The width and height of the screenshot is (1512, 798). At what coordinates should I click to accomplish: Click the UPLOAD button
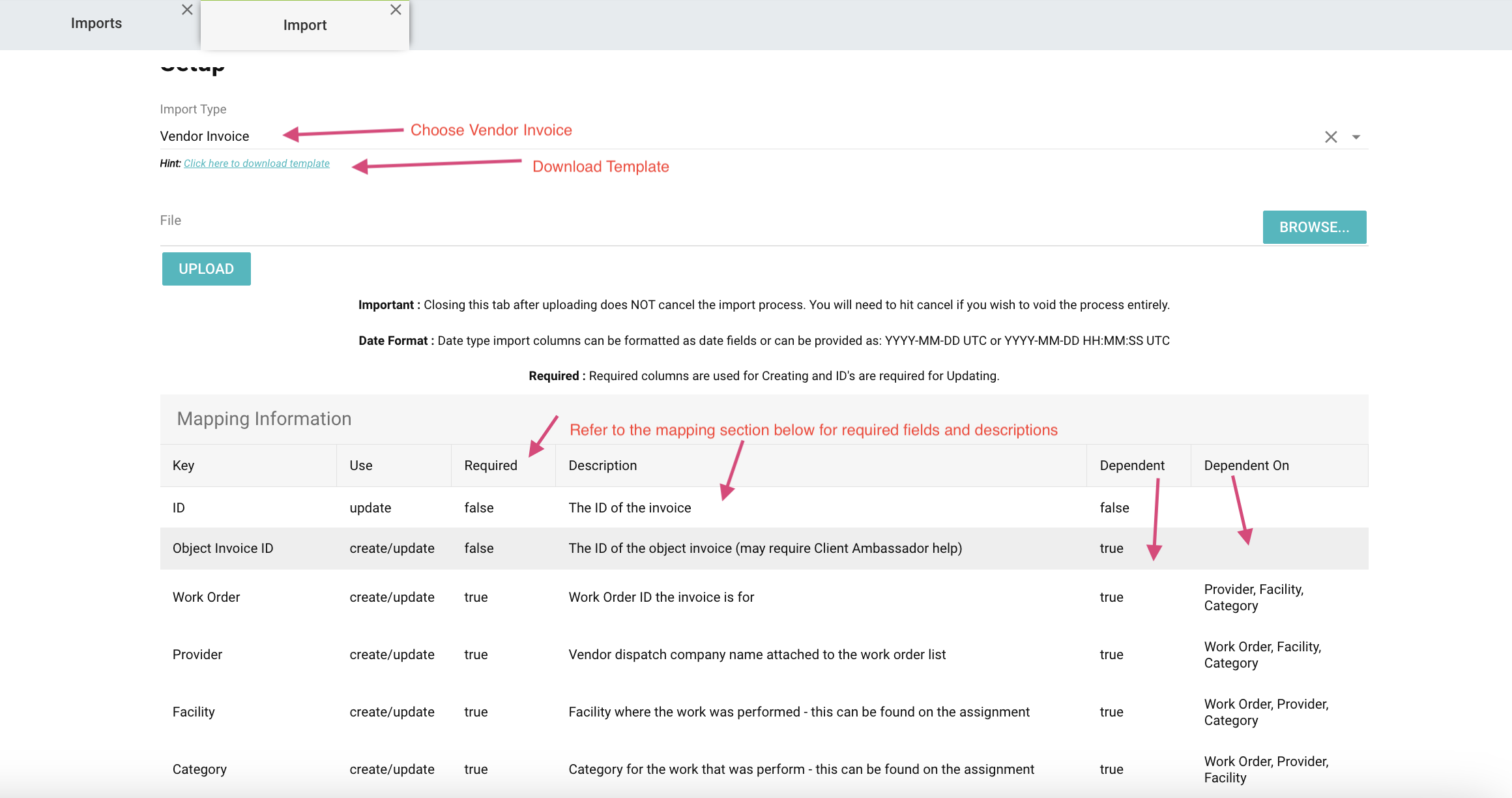(x=207, y=269)
